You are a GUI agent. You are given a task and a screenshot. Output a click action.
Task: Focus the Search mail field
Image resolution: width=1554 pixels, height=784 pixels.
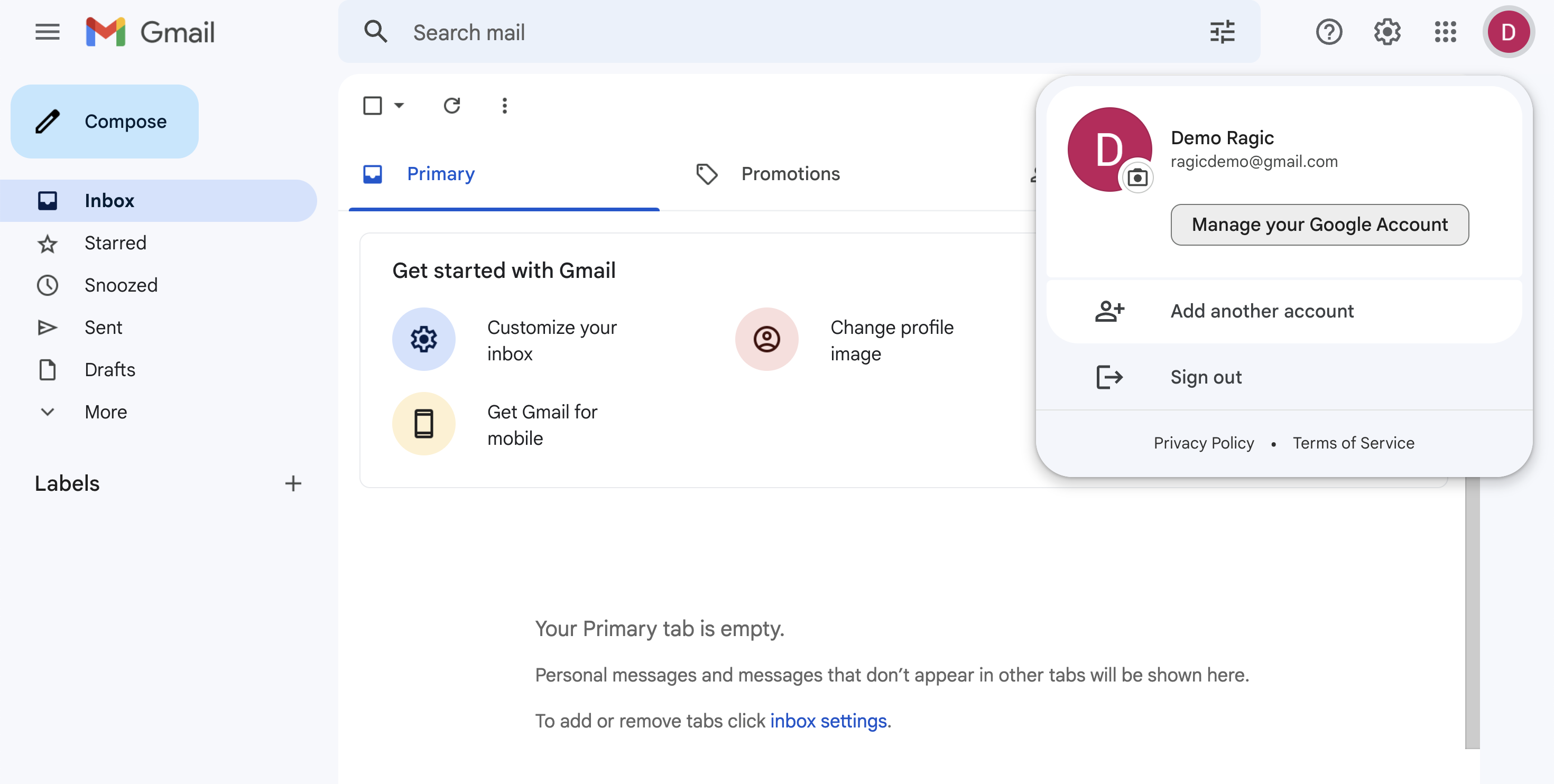(799, 32)
